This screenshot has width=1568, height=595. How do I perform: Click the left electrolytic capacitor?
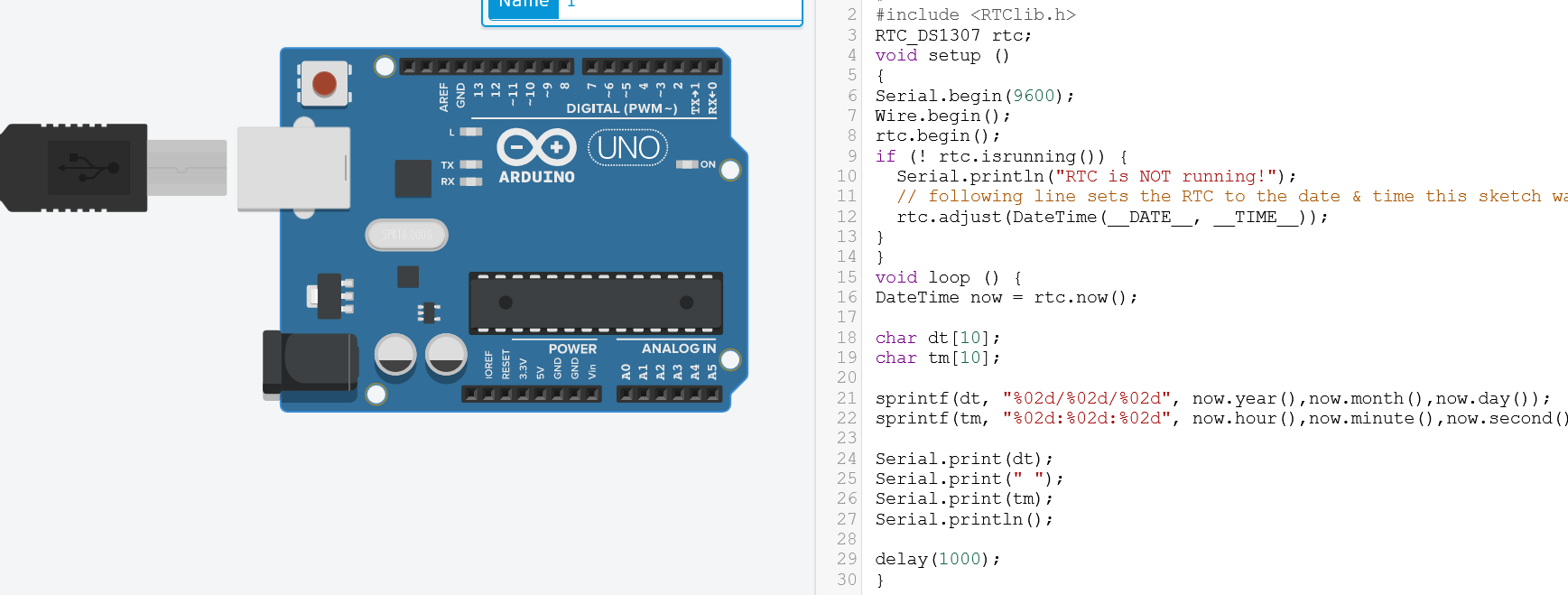[x=395, y=355]
